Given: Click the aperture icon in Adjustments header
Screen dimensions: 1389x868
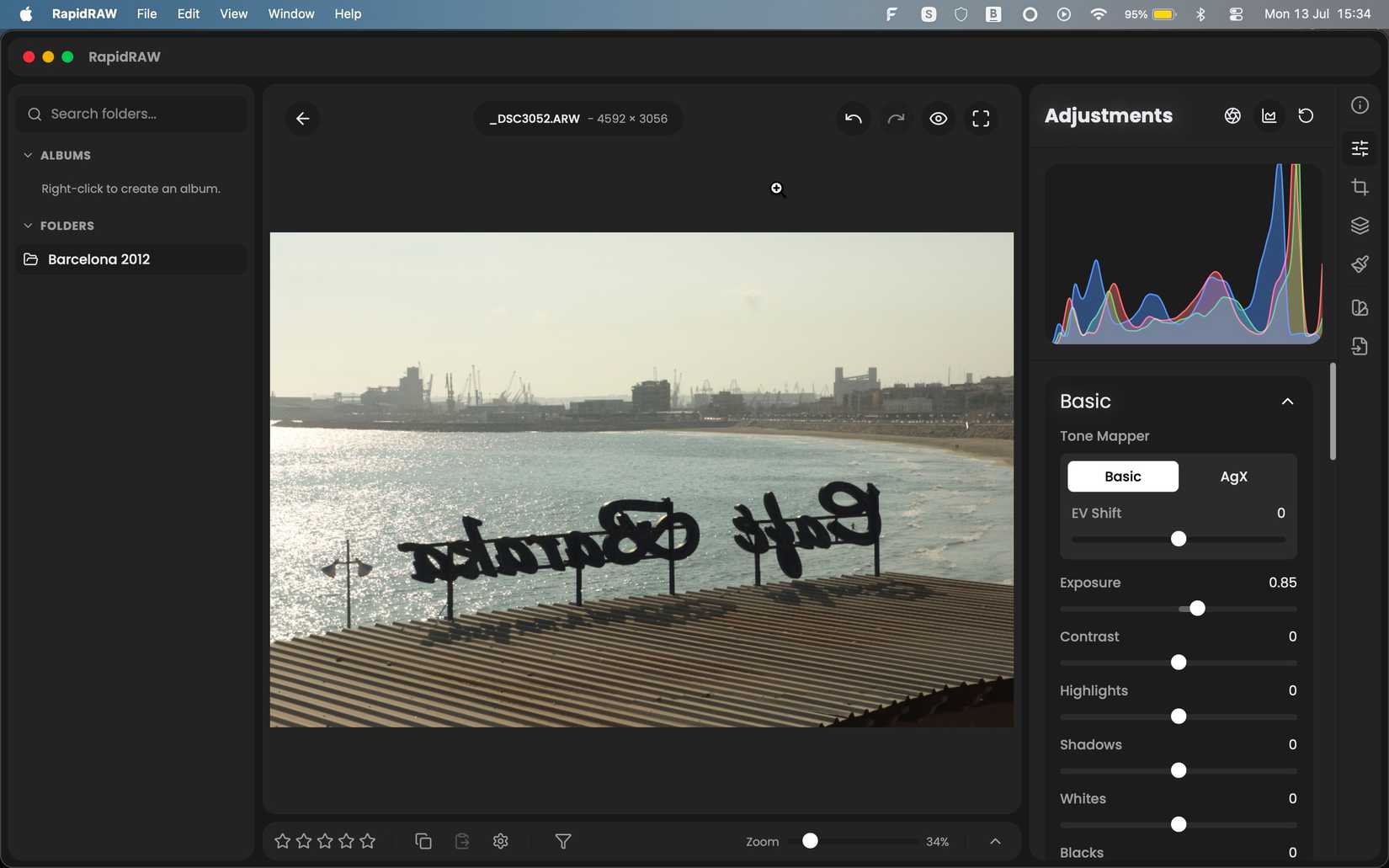Looking at the screenshot, I should (x=1232, y=116).
